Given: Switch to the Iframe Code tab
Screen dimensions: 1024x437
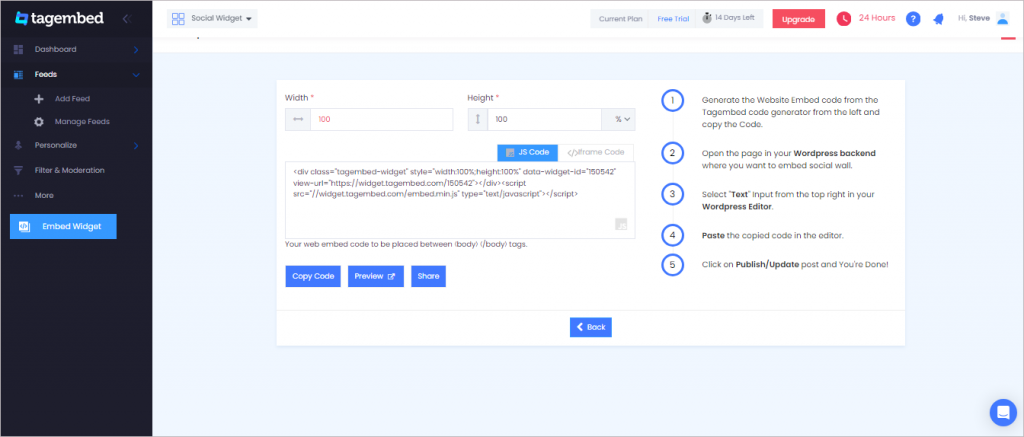Looking at the screenshot, I should 596,152.
